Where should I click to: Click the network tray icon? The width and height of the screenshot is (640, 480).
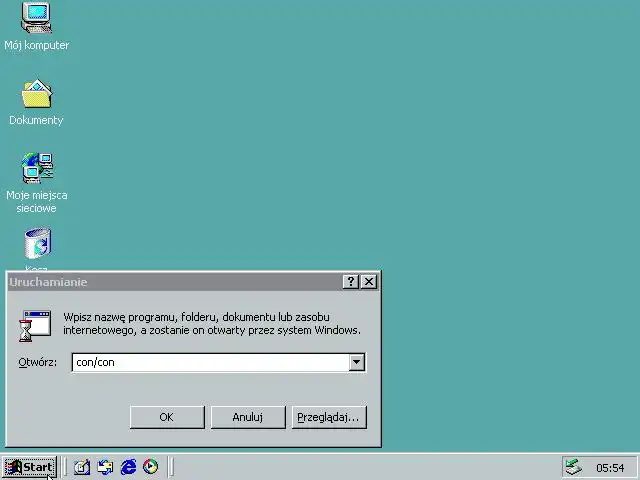pyautogui.click(x=573, y=467)
